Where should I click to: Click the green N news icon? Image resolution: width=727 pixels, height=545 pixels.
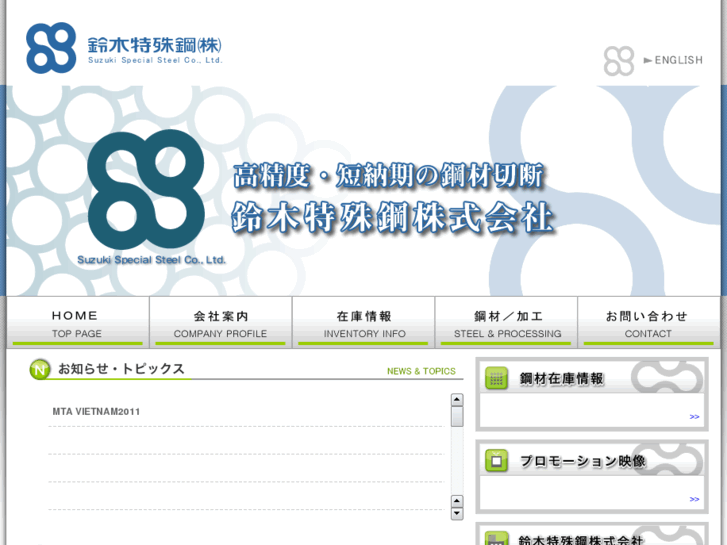click(x=40, y=370)
